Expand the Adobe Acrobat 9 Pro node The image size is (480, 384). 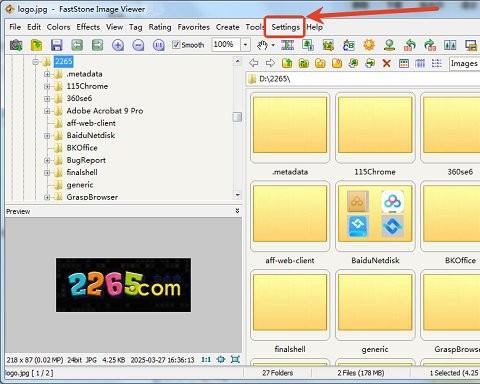pyautogui.click(x=47, y=111)
